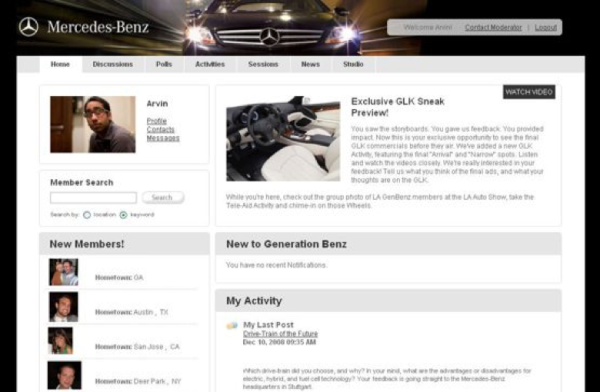600x392 pixels.
Task: Click the Hometown: San Jose, CA text
Action: 137,347
